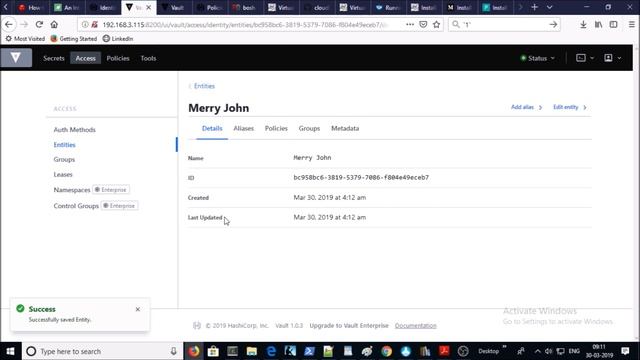The image size is (640, 360).
Task: Open the Most Visited bookmark
Action: (x=25, y=39)
